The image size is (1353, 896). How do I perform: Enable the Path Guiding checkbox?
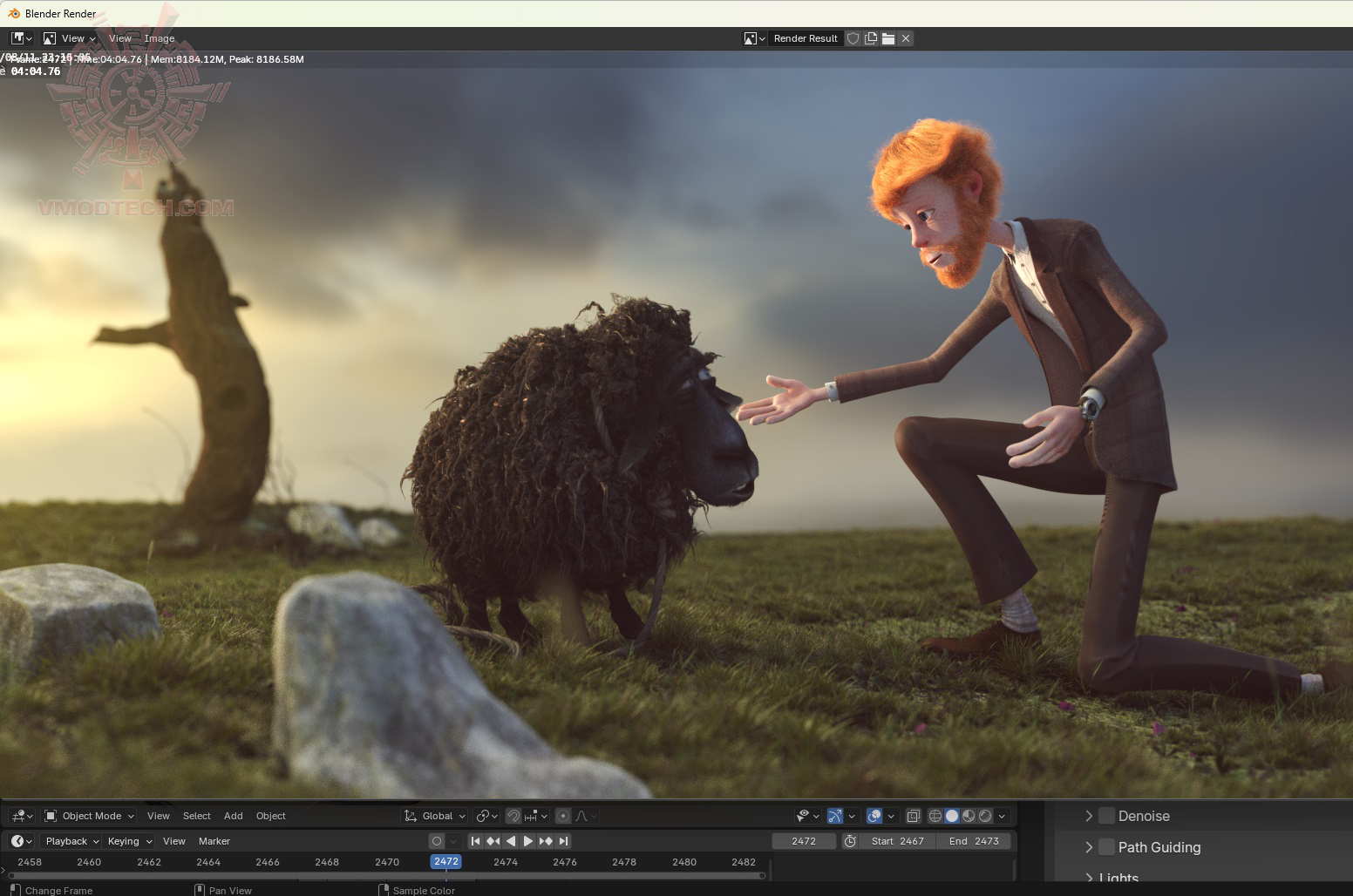(1107, 847)
